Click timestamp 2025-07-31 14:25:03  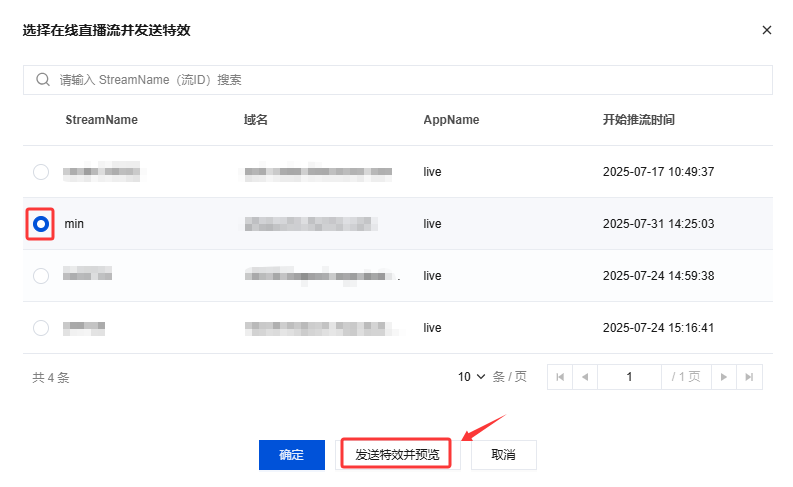coord(658,224)
